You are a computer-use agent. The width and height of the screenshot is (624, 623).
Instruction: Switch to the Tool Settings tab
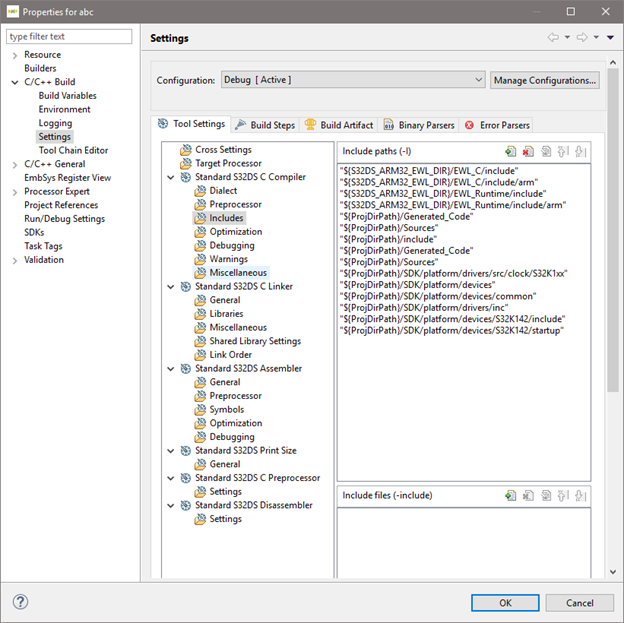191,124
